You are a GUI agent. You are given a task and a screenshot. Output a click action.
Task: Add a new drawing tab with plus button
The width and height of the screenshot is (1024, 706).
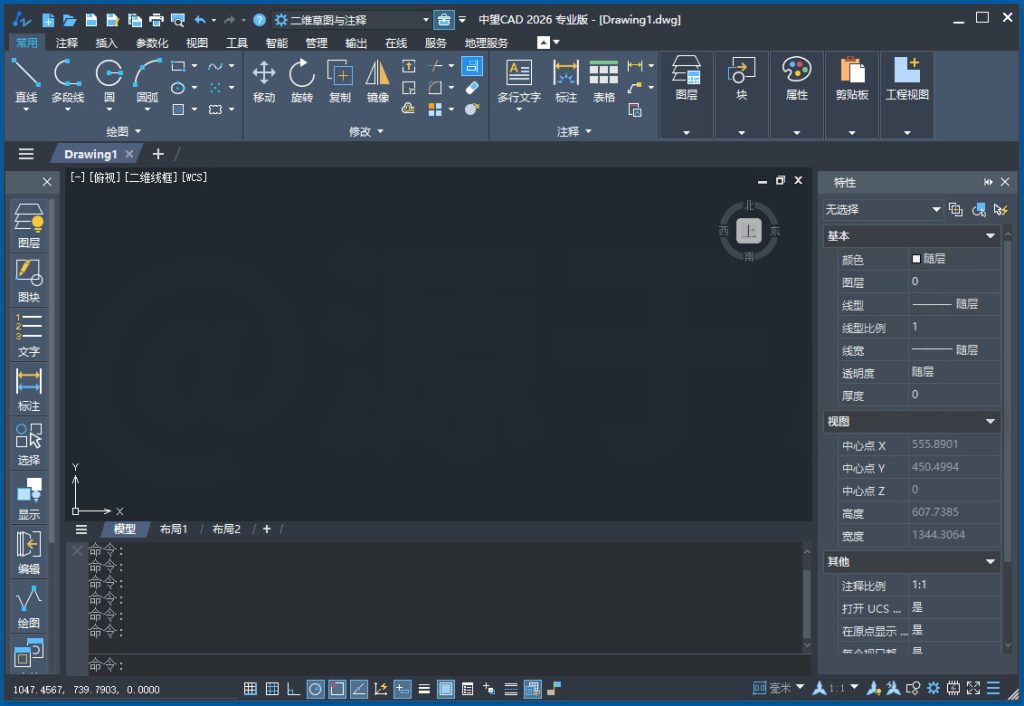[x=158, y=154]
